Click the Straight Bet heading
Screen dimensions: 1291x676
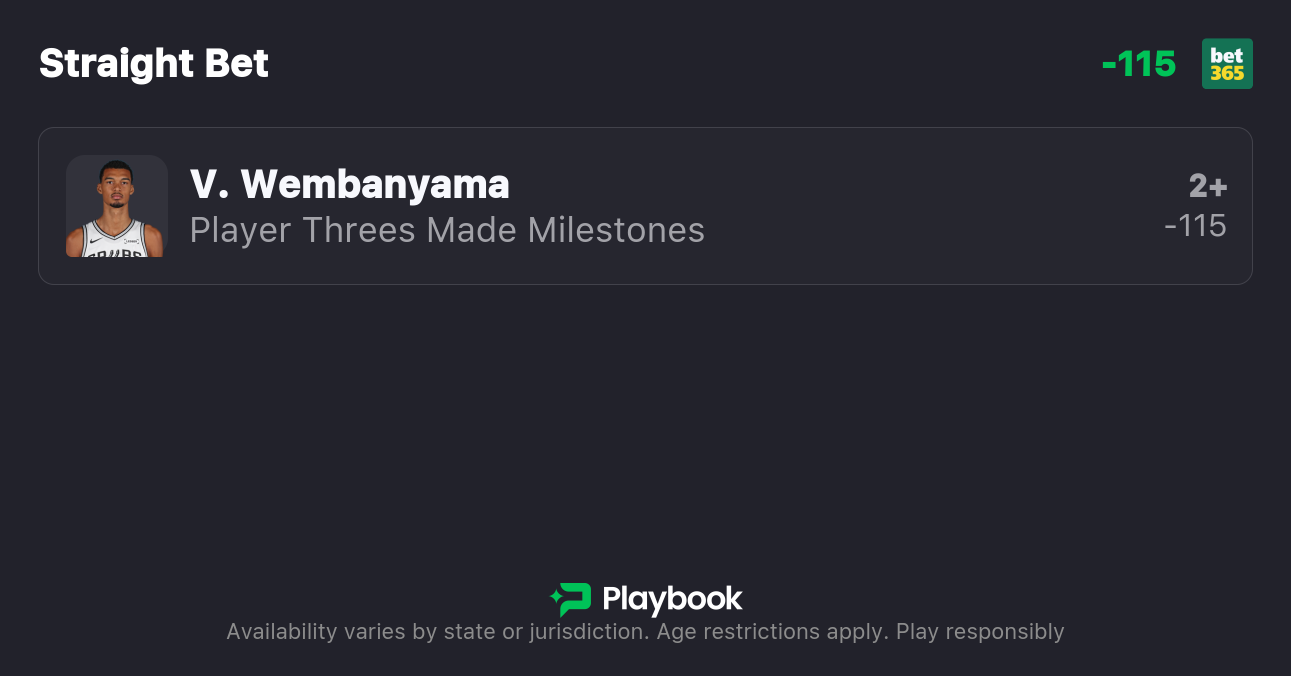click(x=154, y=64)
